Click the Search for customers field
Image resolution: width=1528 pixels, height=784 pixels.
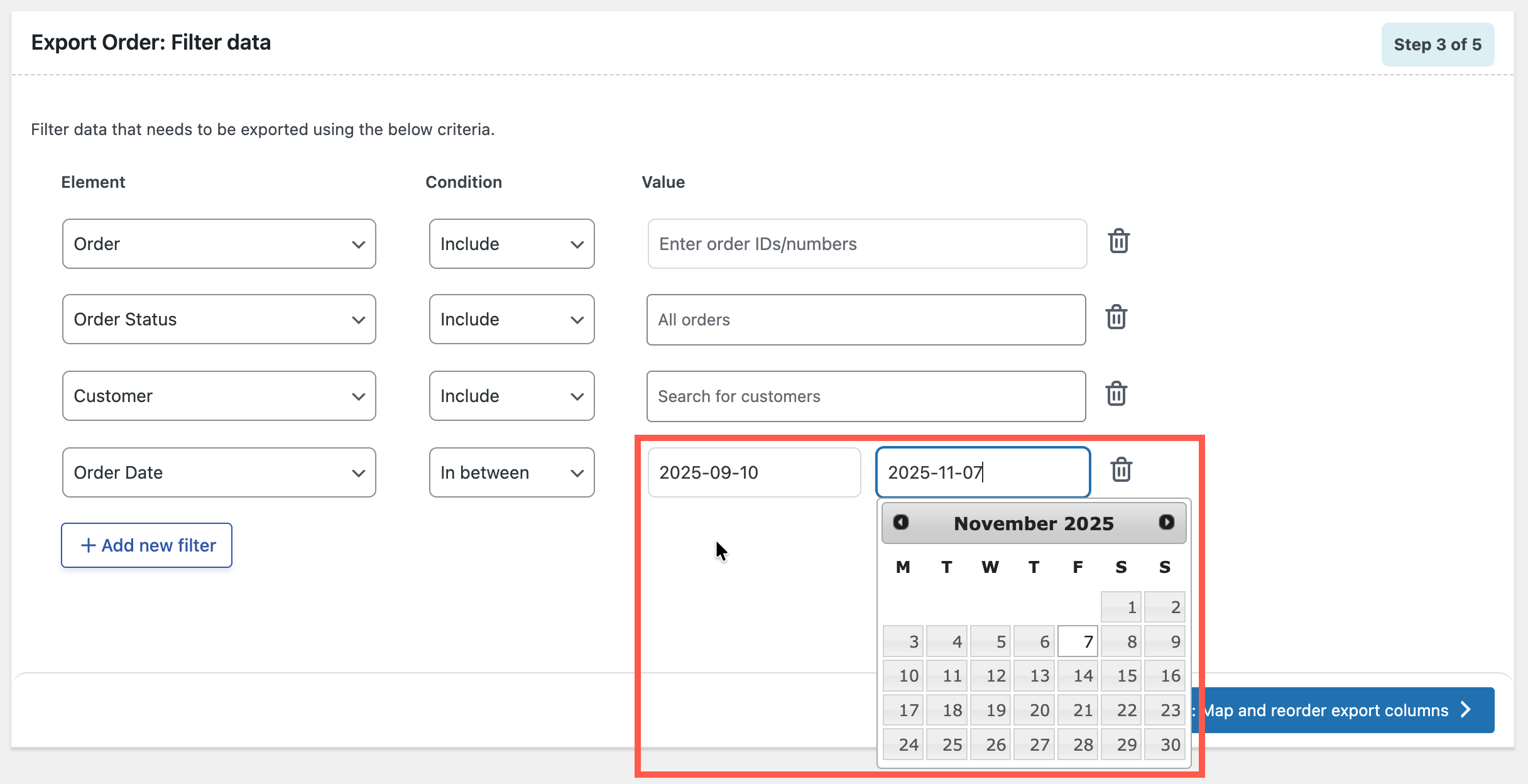tap(866, 396)
